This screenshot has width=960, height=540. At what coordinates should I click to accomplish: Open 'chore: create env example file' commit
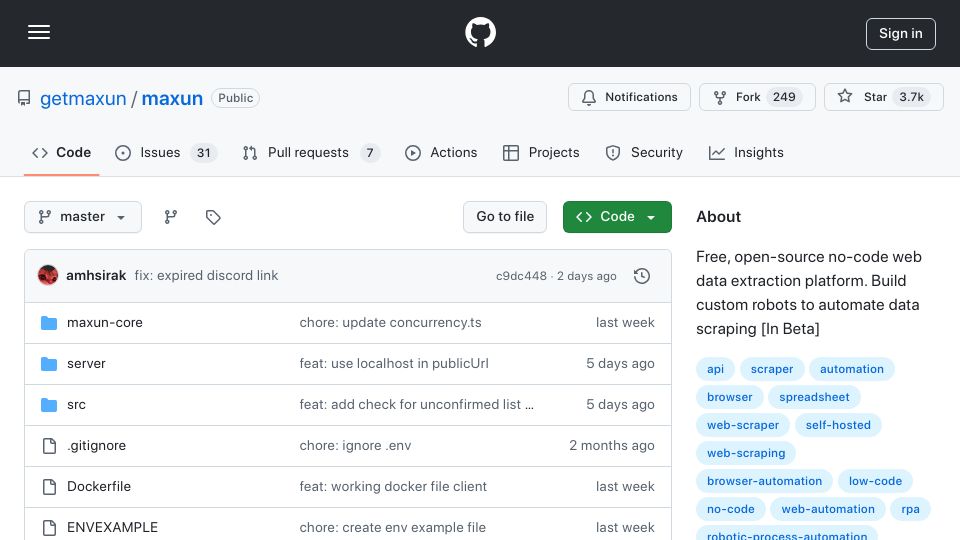pos(392,528)
